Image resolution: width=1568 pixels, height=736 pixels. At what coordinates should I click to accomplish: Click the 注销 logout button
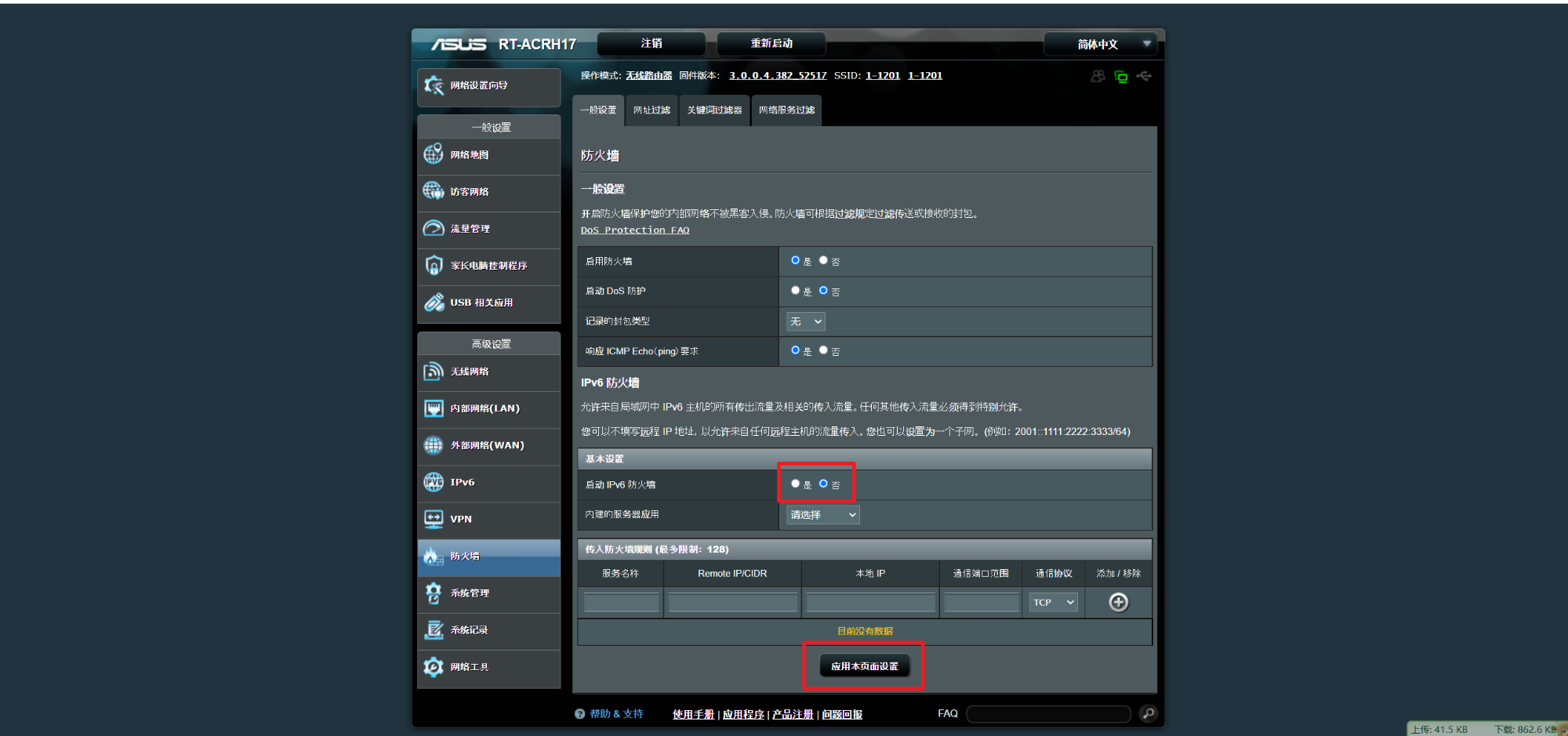652,43
